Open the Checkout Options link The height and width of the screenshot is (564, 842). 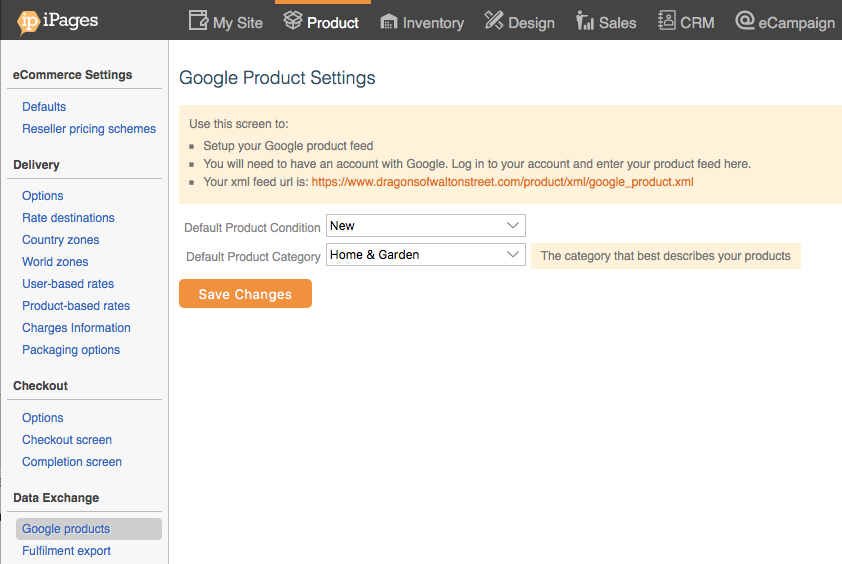pos(42,418)
